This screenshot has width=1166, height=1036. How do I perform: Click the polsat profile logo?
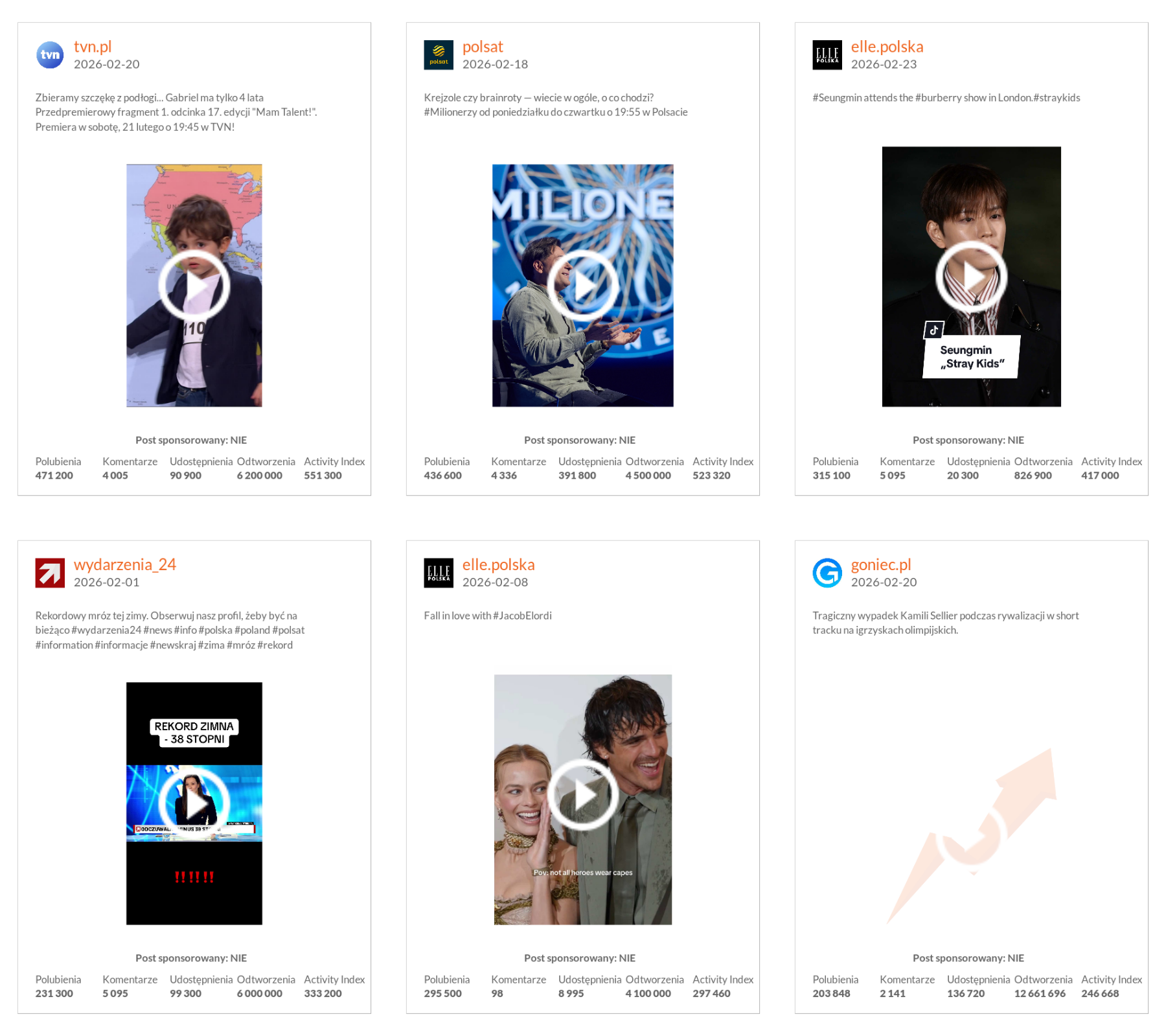click(439, 55)
